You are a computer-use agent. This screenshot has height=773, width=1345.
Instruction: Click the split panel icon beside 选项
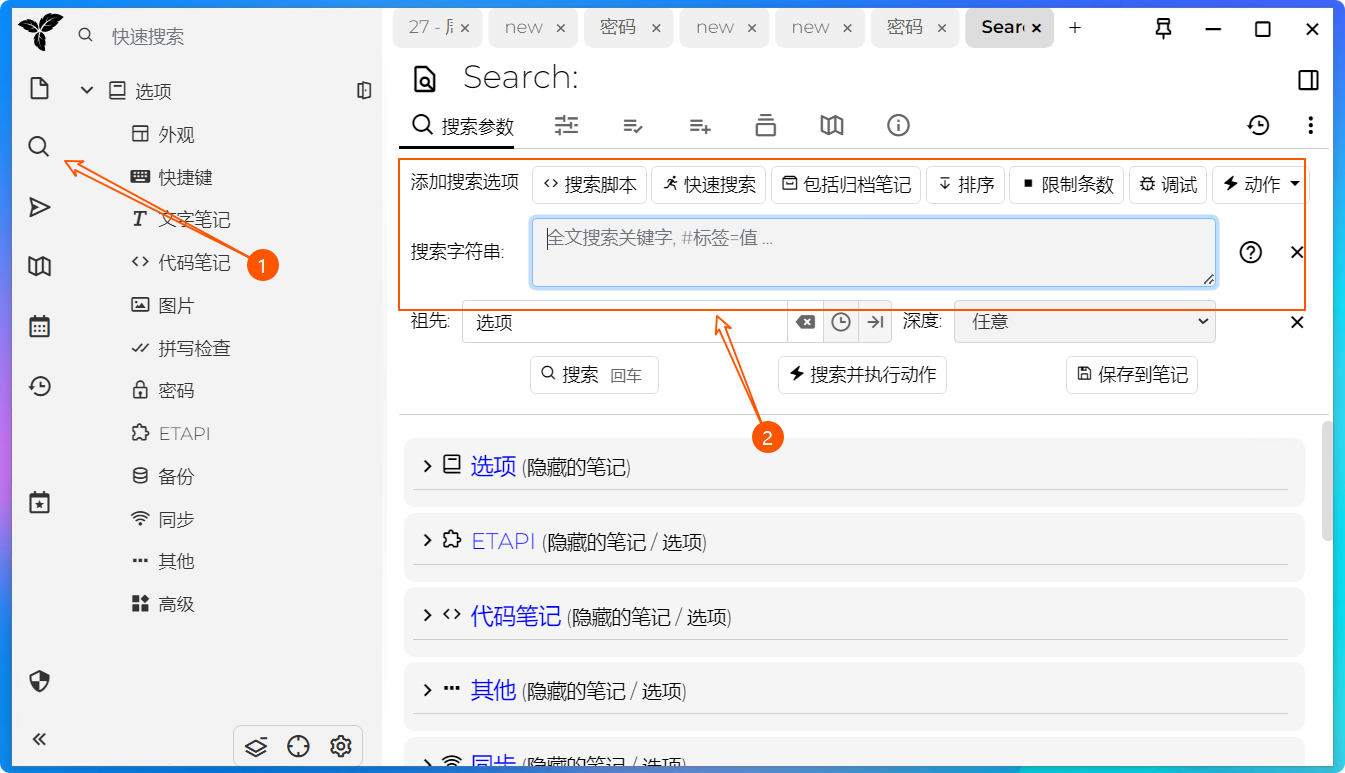click(x=364, y=91)
